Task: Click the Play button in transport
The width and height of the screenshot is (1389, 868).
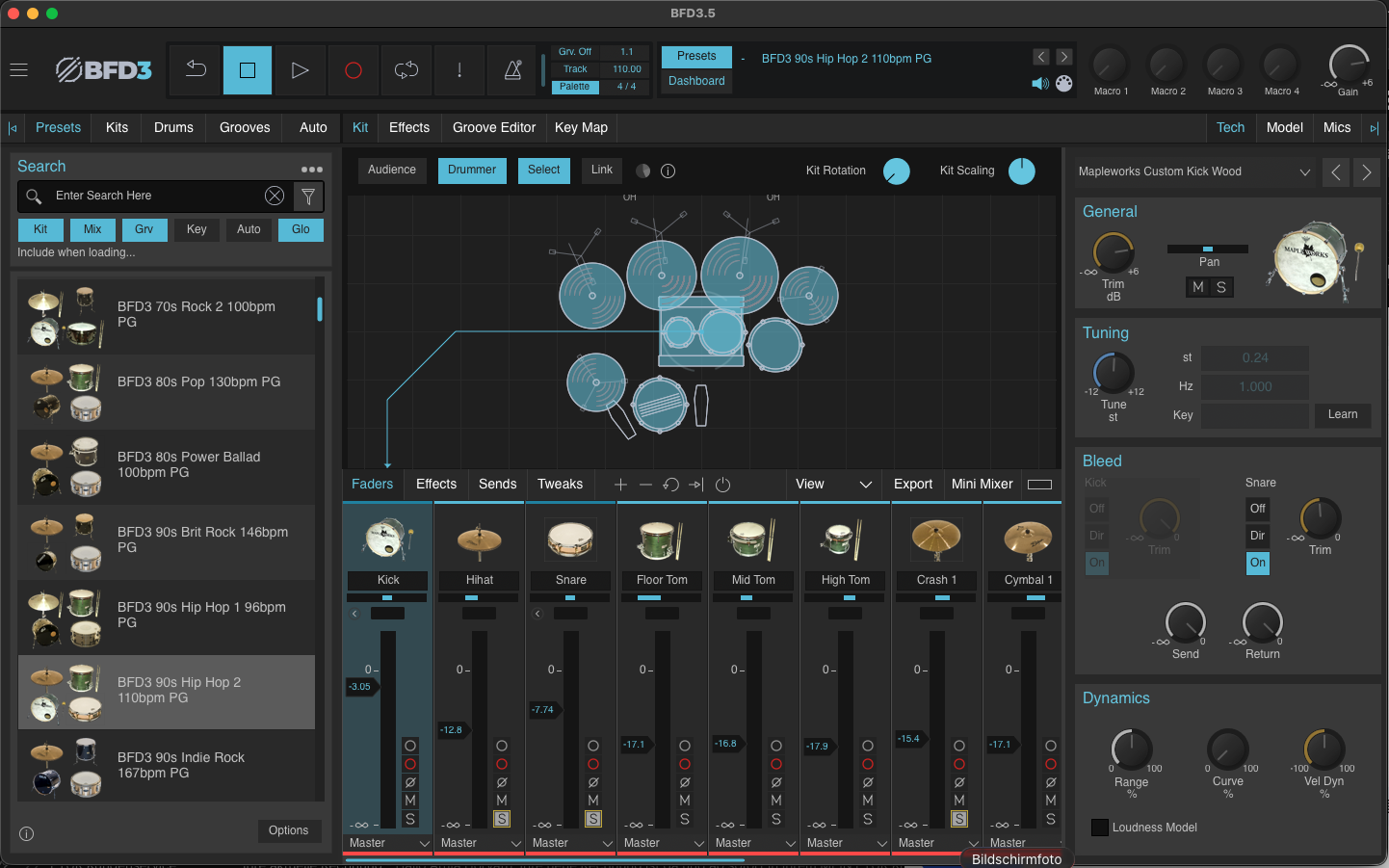Action: tap(300, 70)
